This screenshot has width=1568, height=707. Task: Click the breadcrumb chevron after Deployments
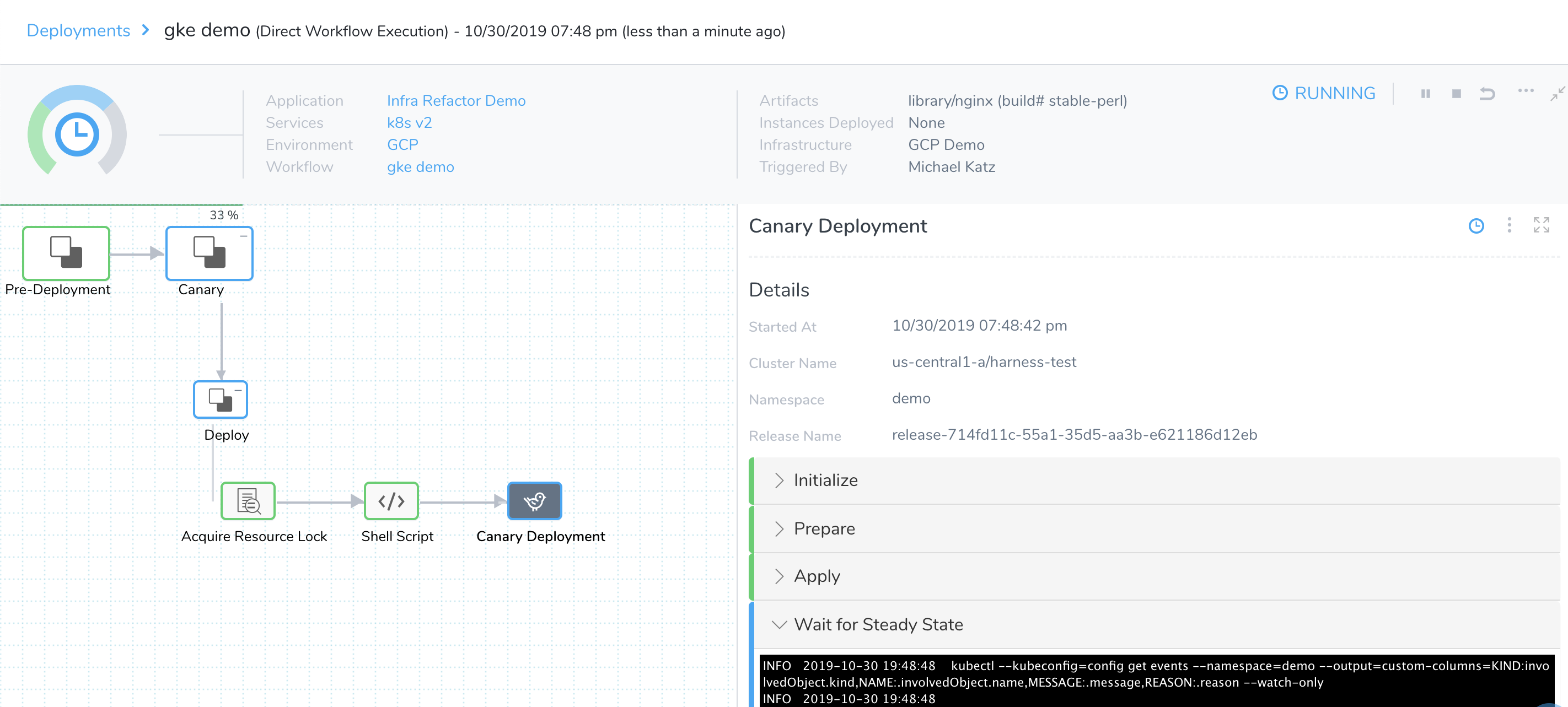146,30
